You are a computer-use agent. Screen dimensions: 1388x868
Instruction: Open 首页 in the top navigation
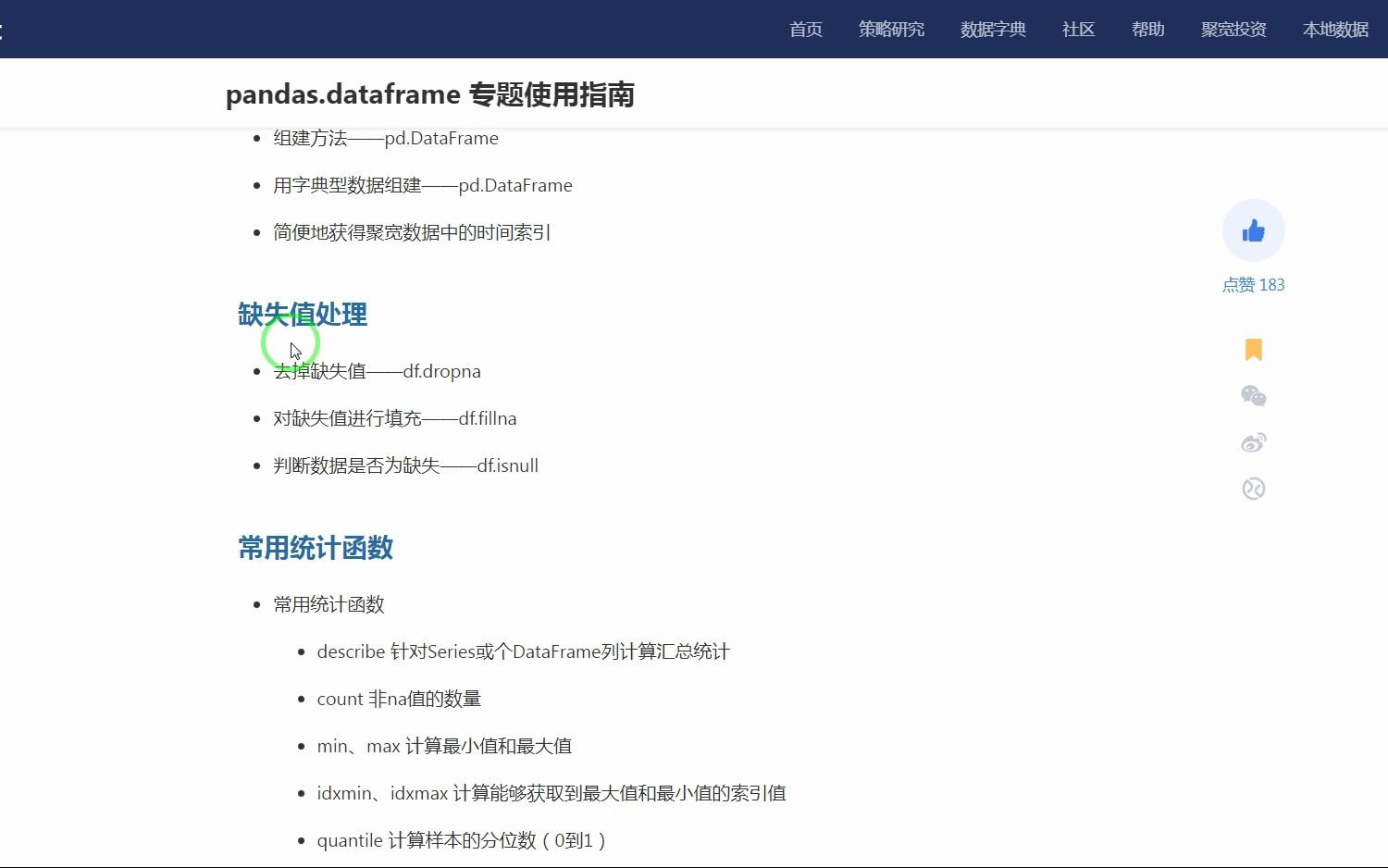coord(806,30)
